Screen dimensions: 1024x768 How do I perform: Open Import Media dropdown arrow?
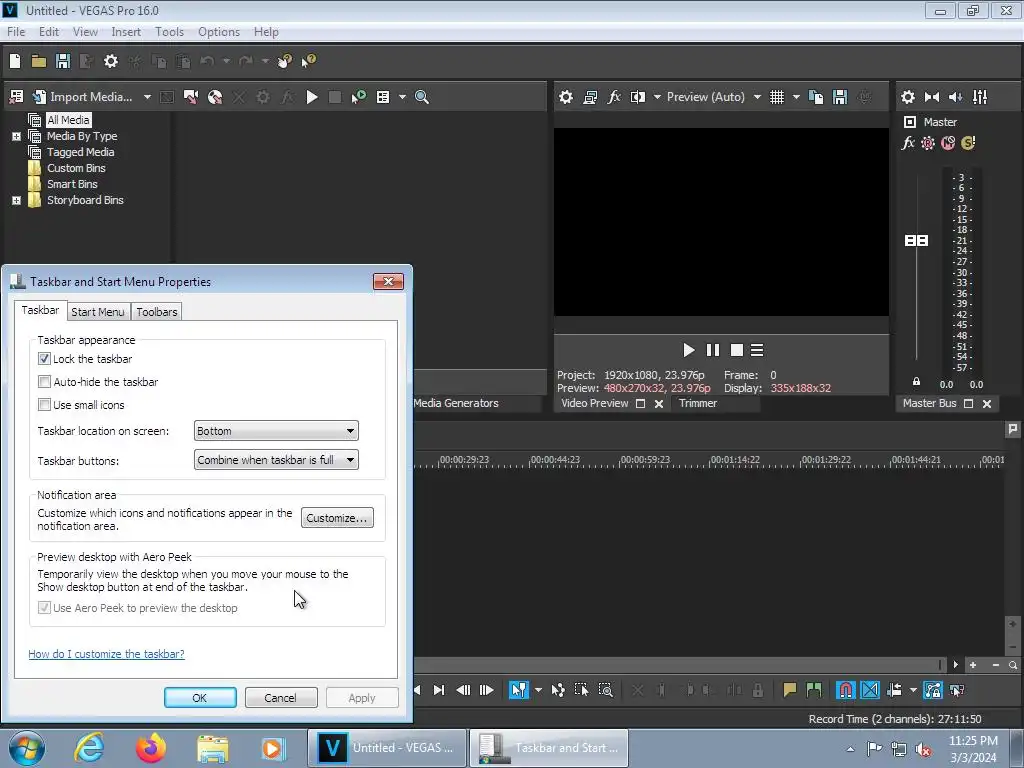click(147, 97)
